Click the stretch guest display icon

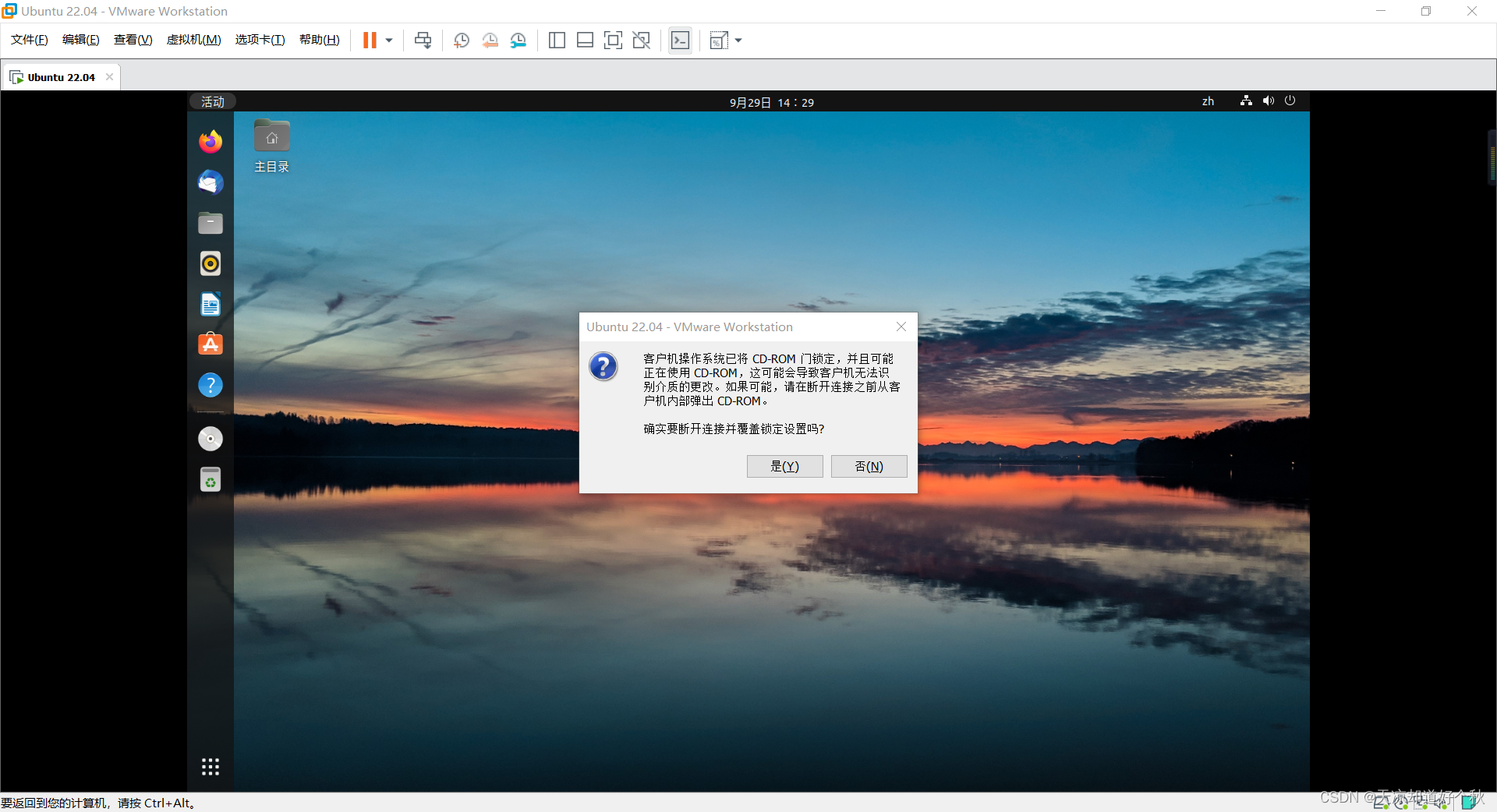pyautogui.click(x=719, y=41)
